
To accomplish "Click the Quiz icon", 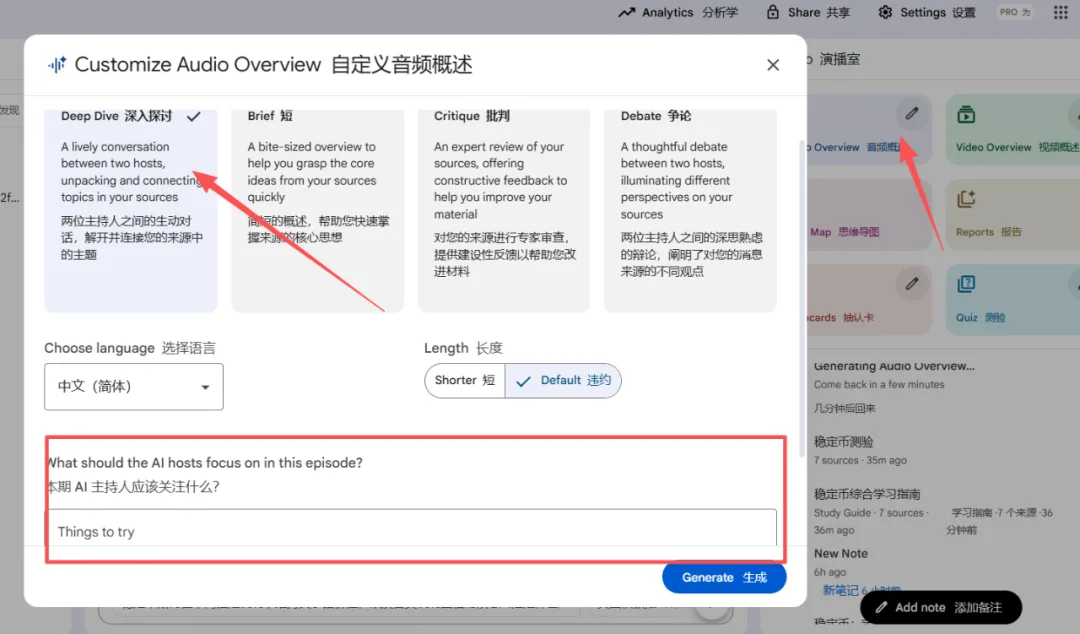I will click(966, 284).
